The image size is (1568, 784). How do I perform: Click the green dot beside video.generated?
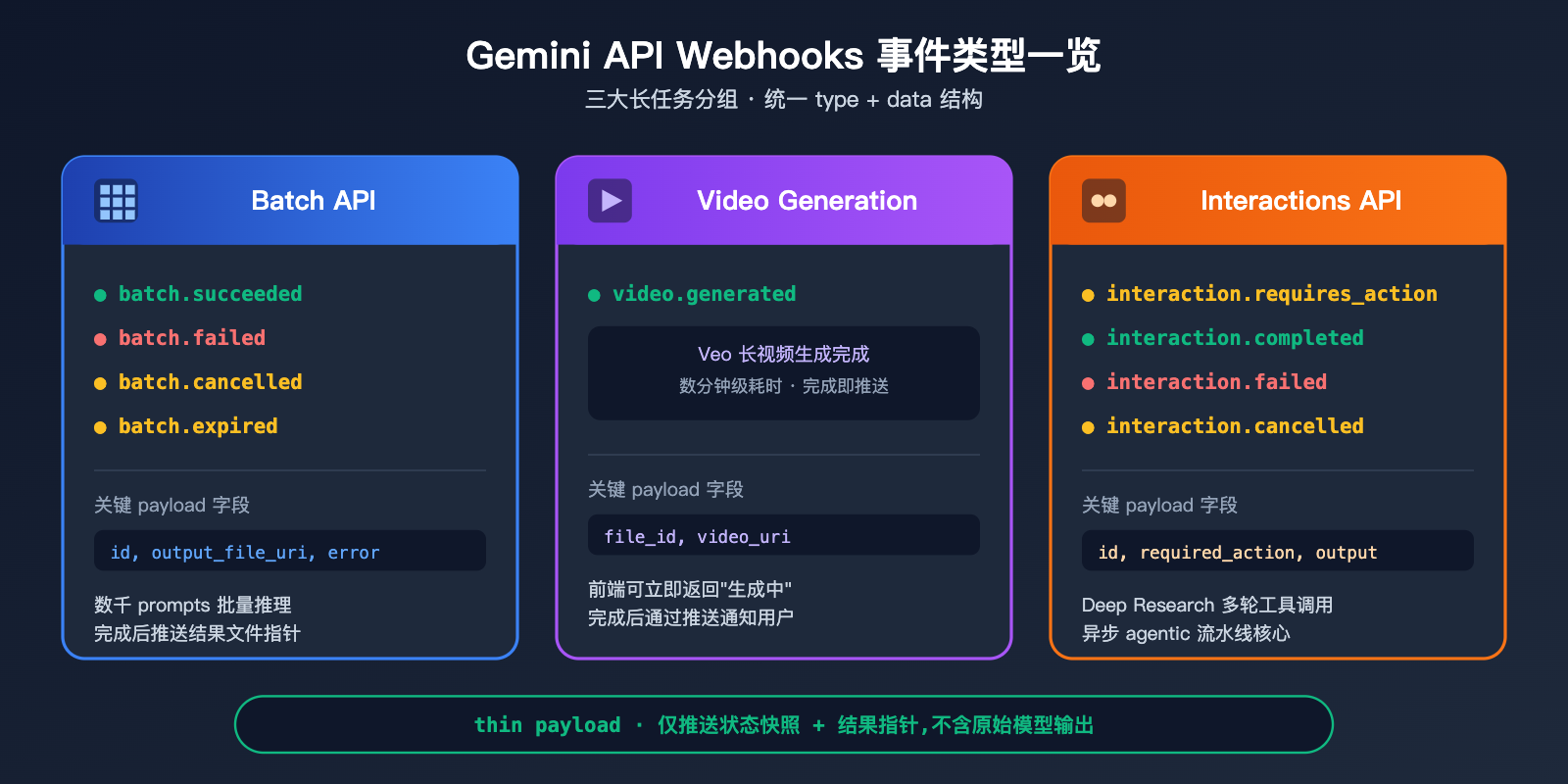click(594, 295)
